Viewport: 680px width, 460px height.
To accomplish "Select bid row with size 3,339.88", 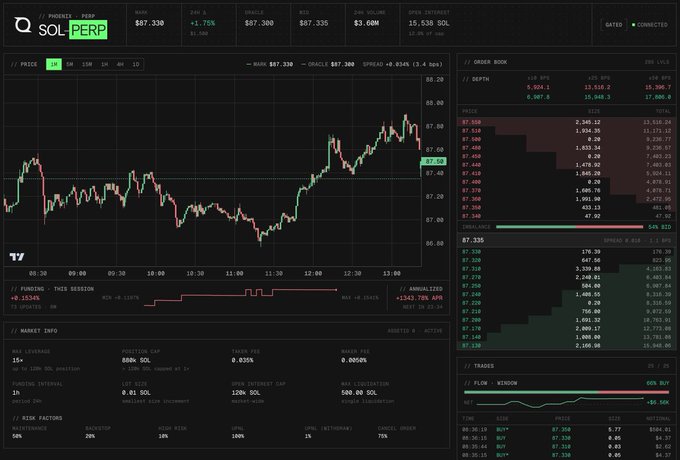I will point(566,269).
